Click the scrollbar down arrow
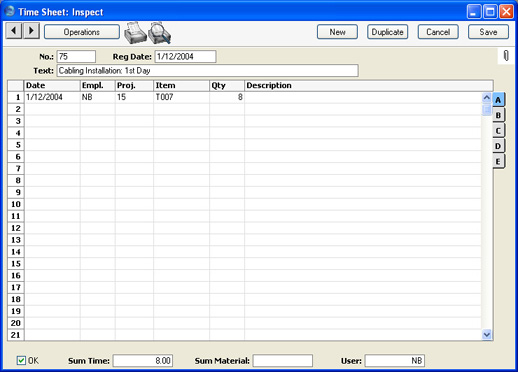The image size is (518, 372). click(487, 334)
